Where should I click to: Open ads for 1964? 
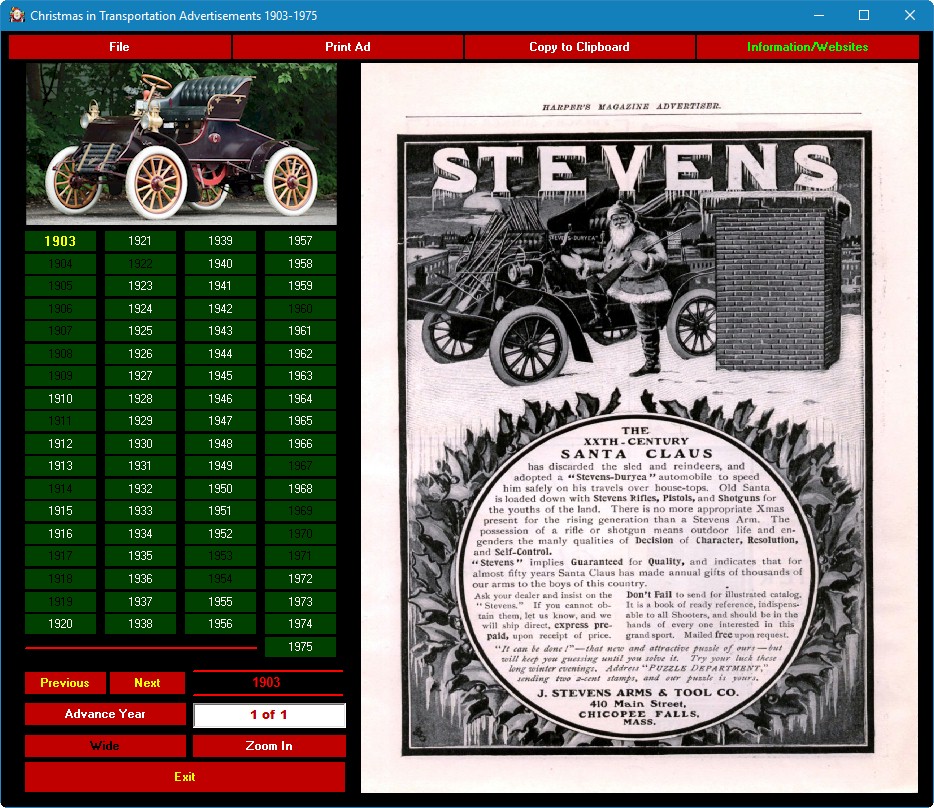pos(300,399)
